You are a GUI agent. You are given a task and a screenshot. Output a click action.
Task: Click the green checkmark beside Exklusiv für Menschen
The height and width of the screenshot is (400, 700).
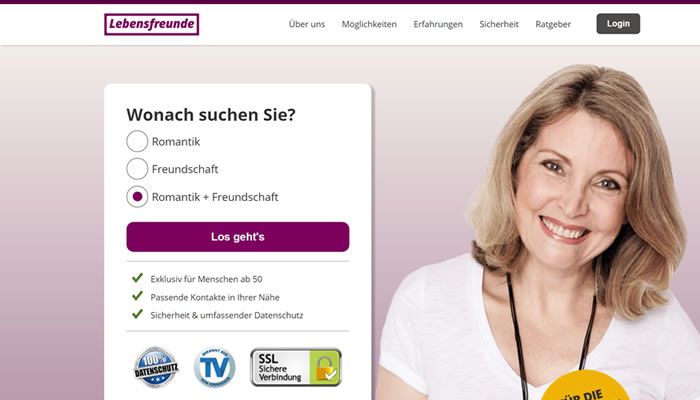[138, 278]
